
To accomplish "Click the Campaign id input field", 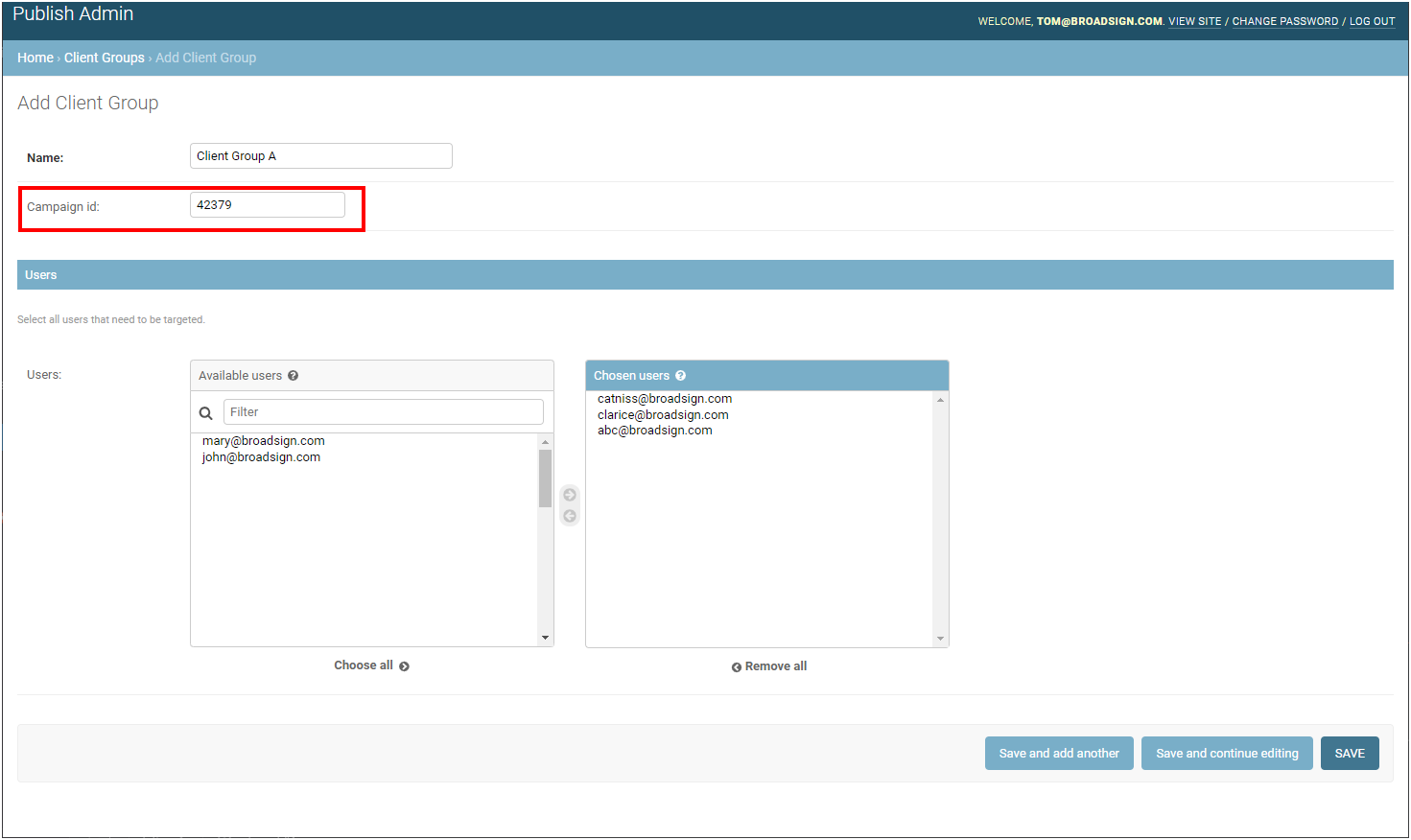I will click(268, 205).
